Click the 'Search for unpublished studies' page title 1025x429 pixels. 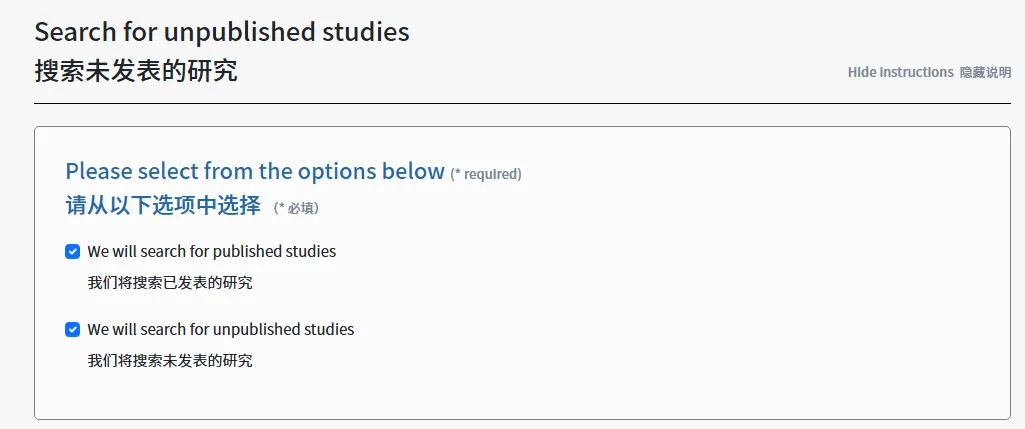tap(222, 31)
